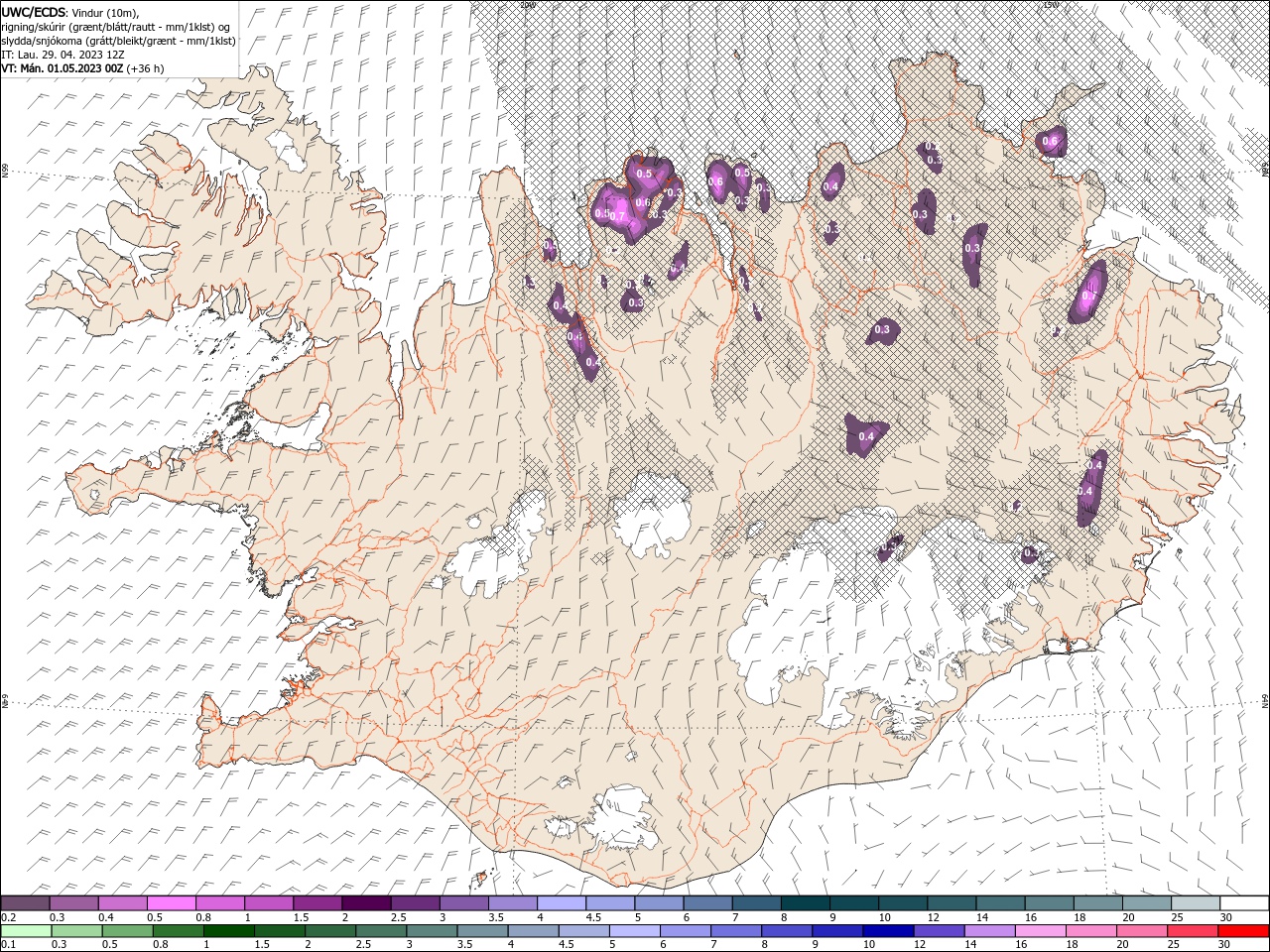The width and height of the screenshot is (1270, 952).
Task: Select the slate blue 6 snow scale swatch
Action: pos(708,903)
